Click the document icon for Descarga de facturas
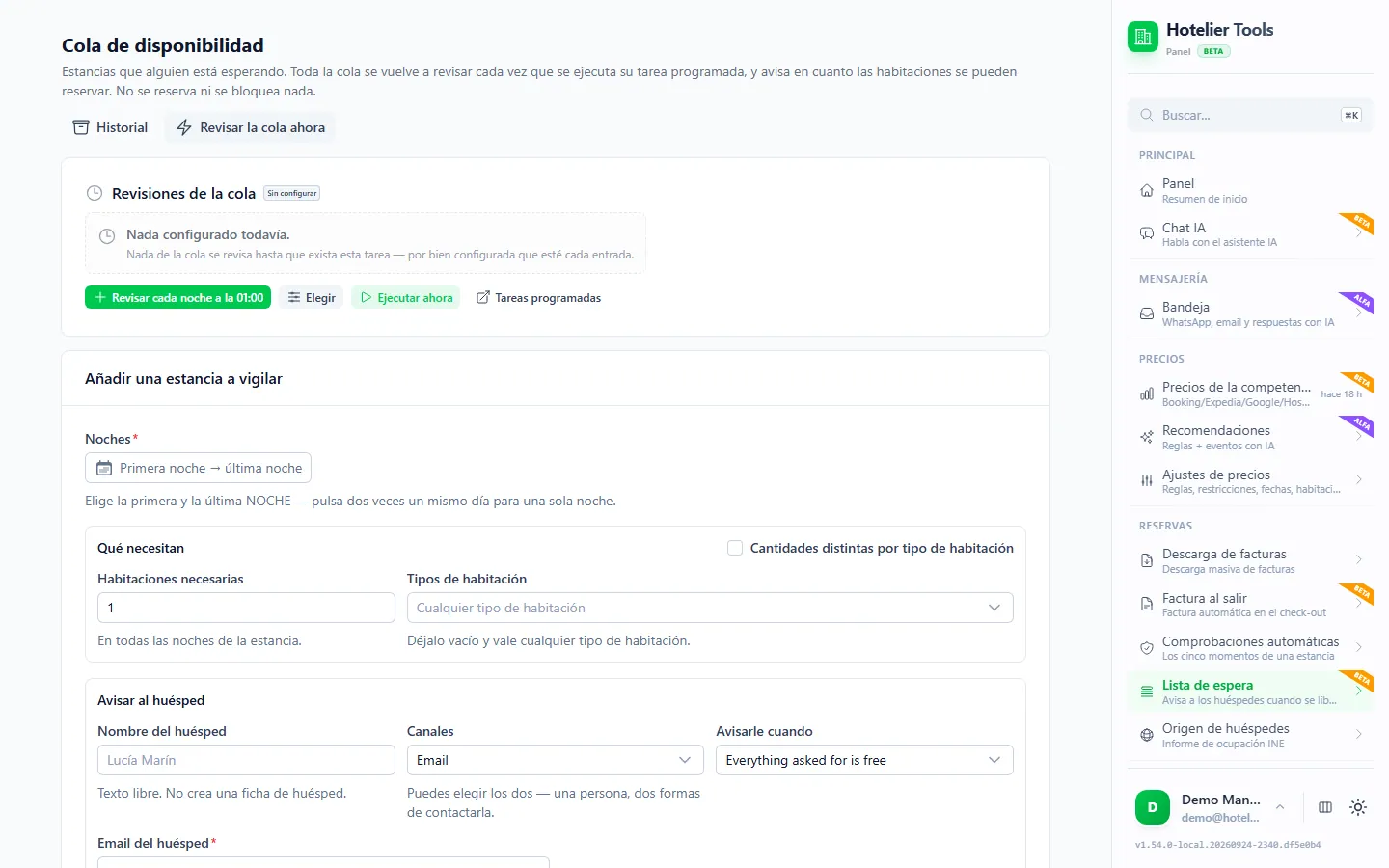The image size is (1389, 868). pos(1147,560)
